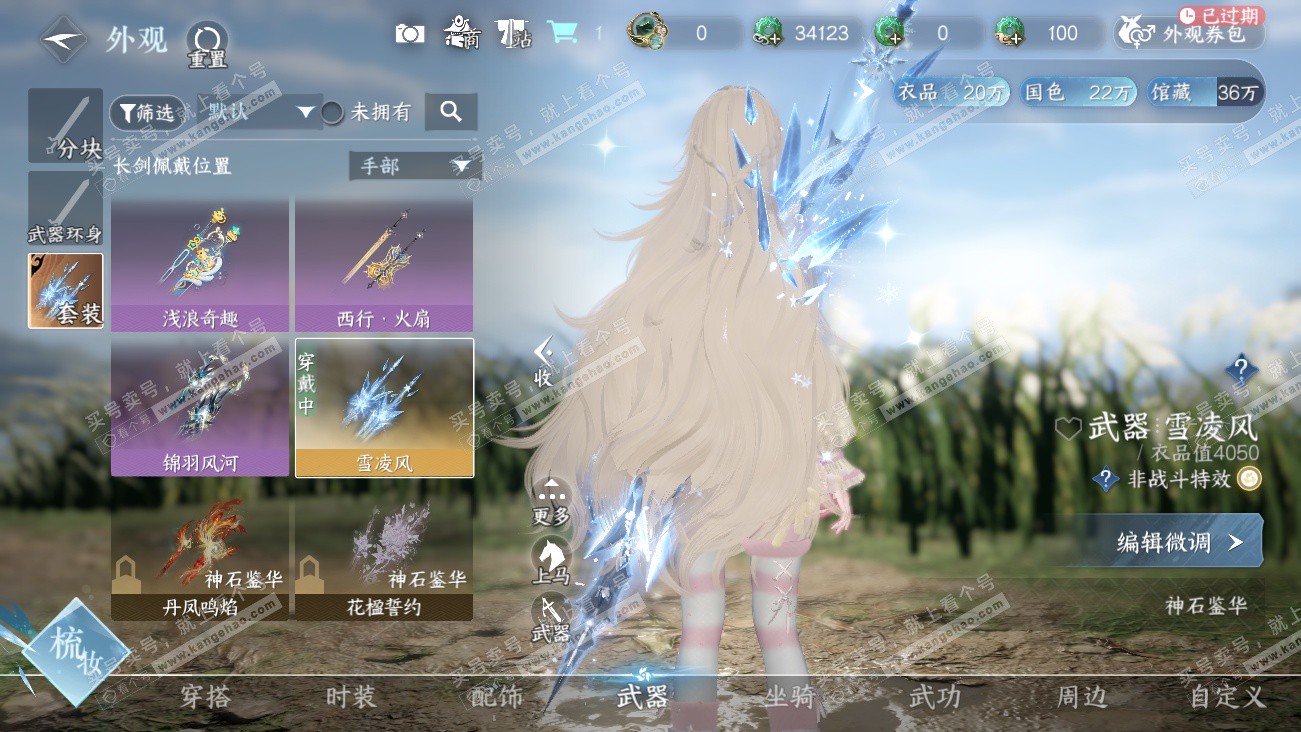Switch to the 坐骑 tab
The image size is (1301, 732).
[790, 697]
